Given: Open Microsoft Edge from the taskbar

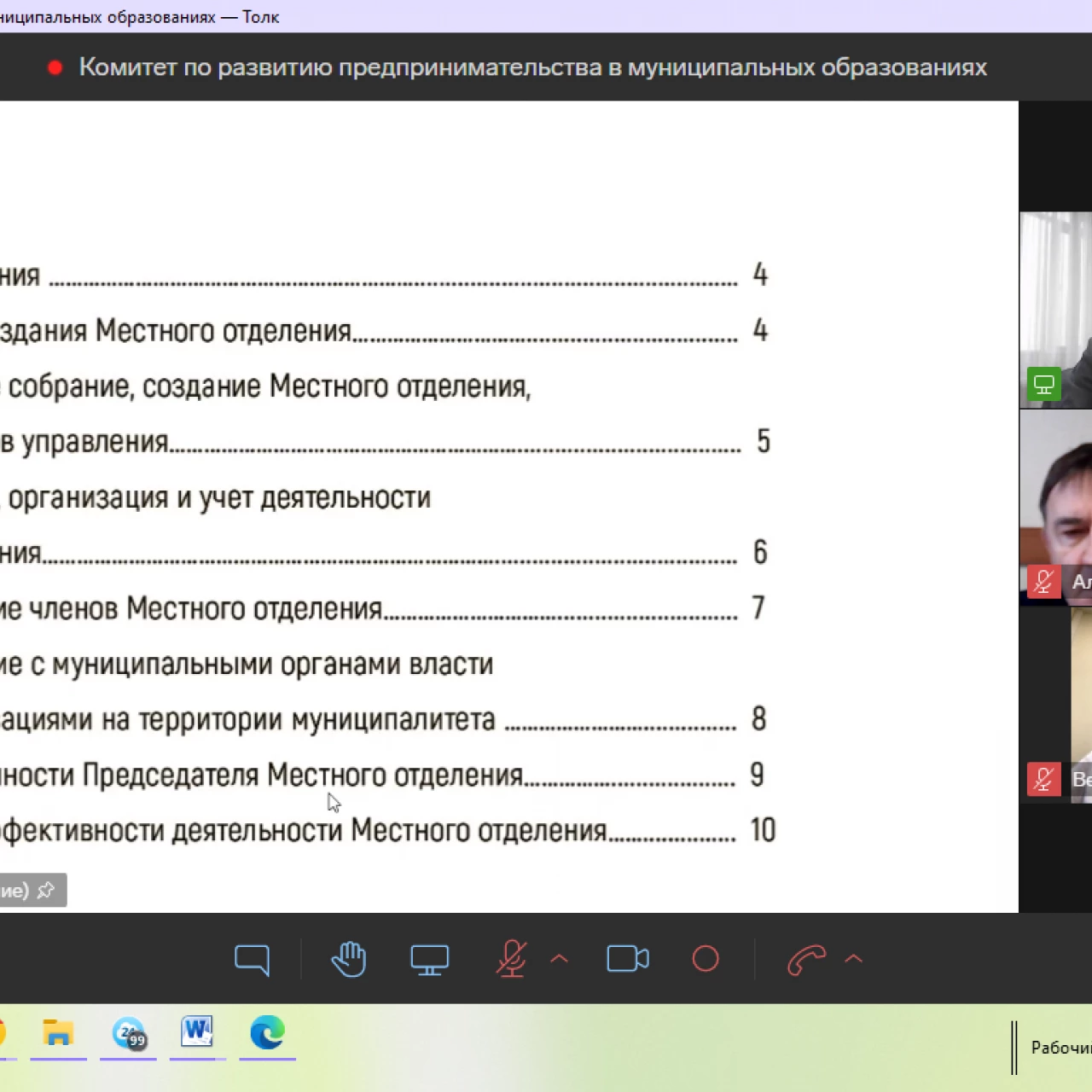Looking at the screenshot, I should click(x=267, y=1033).
